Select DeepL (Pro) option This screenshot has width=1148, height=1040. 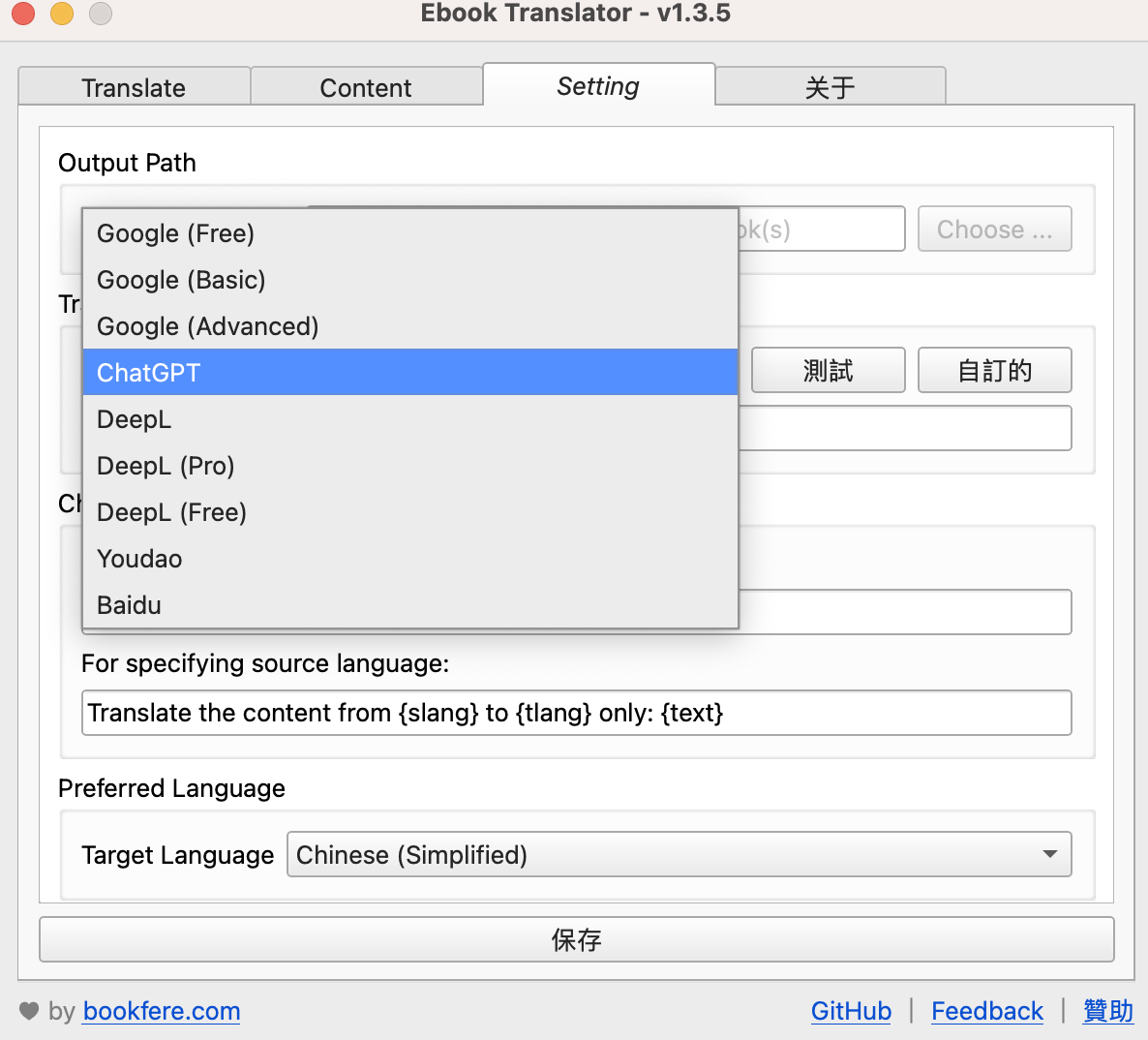(x=166, y=466)
